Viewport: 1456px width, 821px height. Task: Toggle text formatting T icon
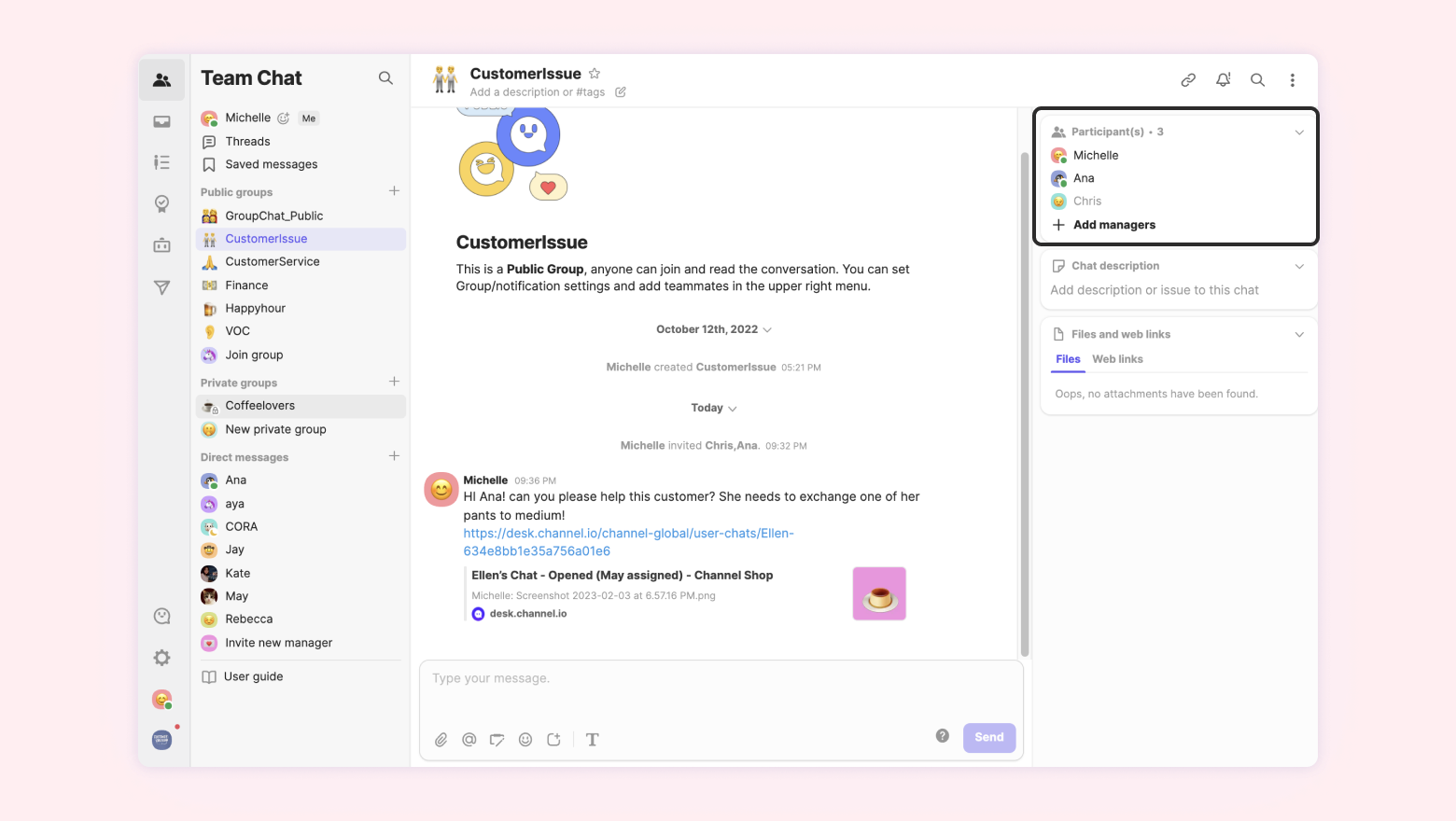592,740
